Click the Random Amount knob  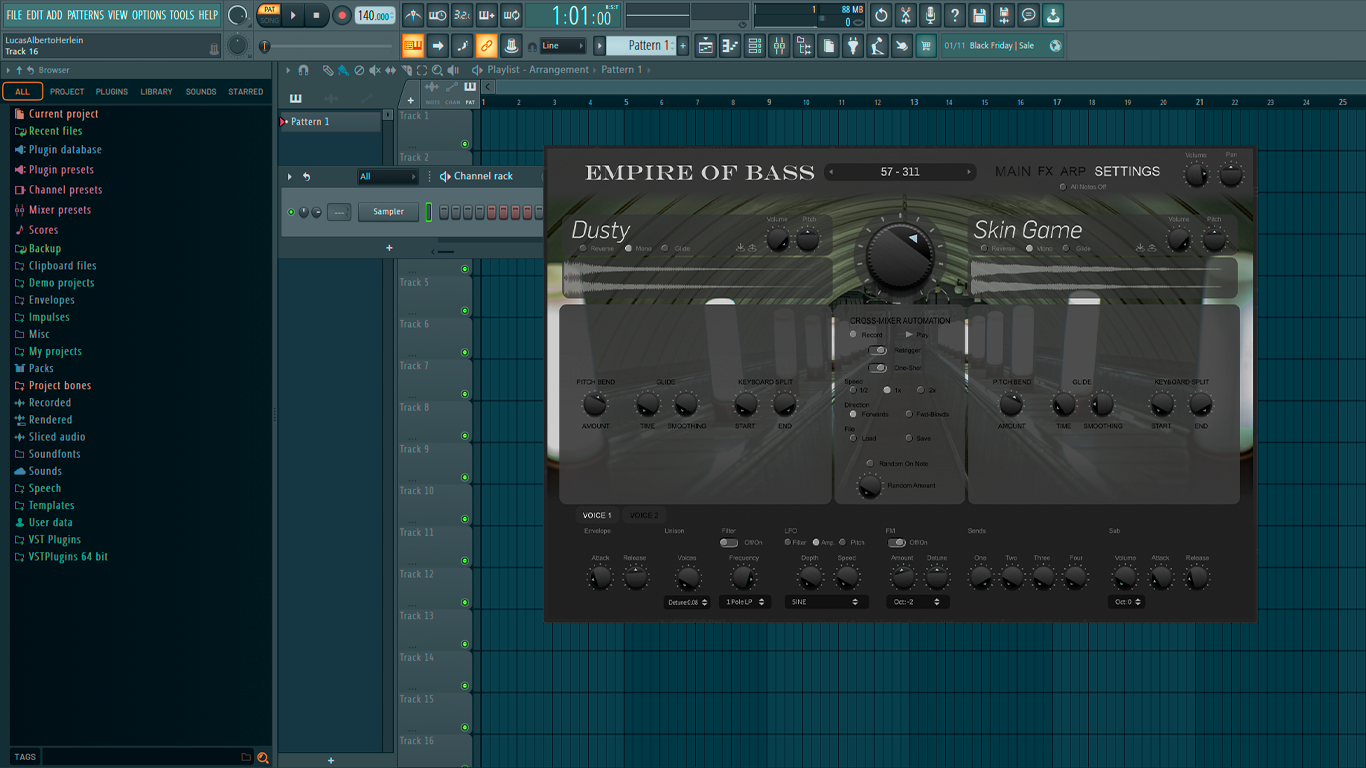(x=870, y=486)
